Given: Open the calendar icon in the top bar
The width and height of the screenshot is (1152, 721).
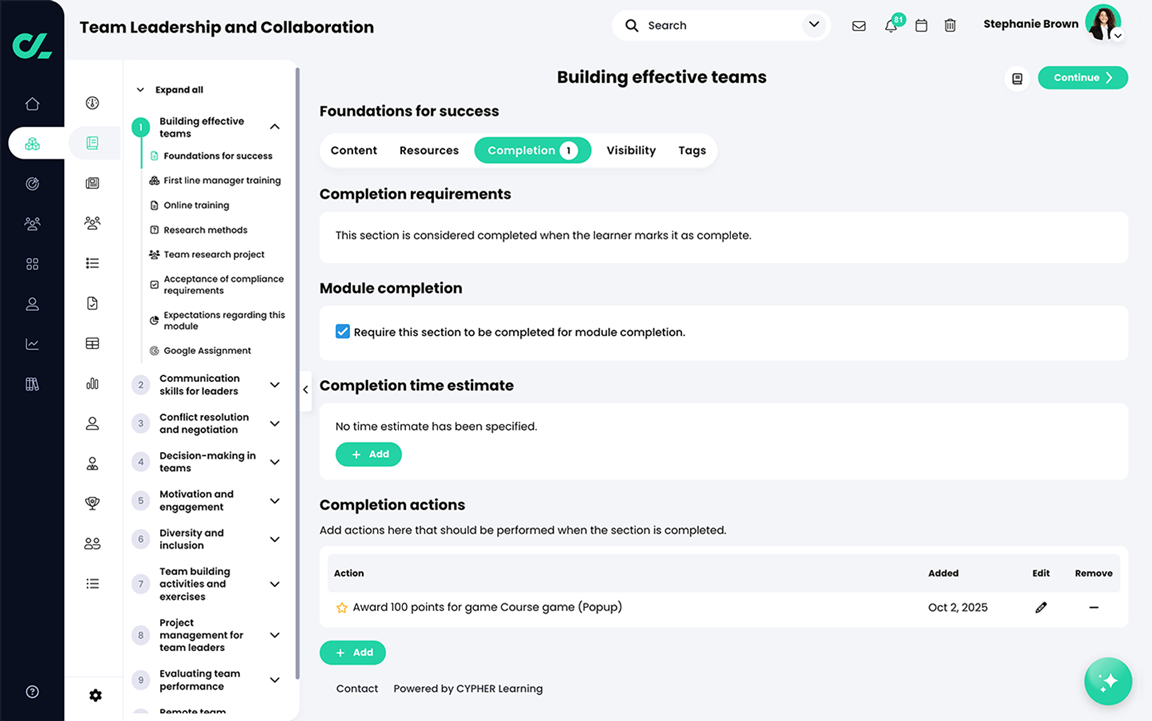Looking at the screenshot, I should 920,25.
